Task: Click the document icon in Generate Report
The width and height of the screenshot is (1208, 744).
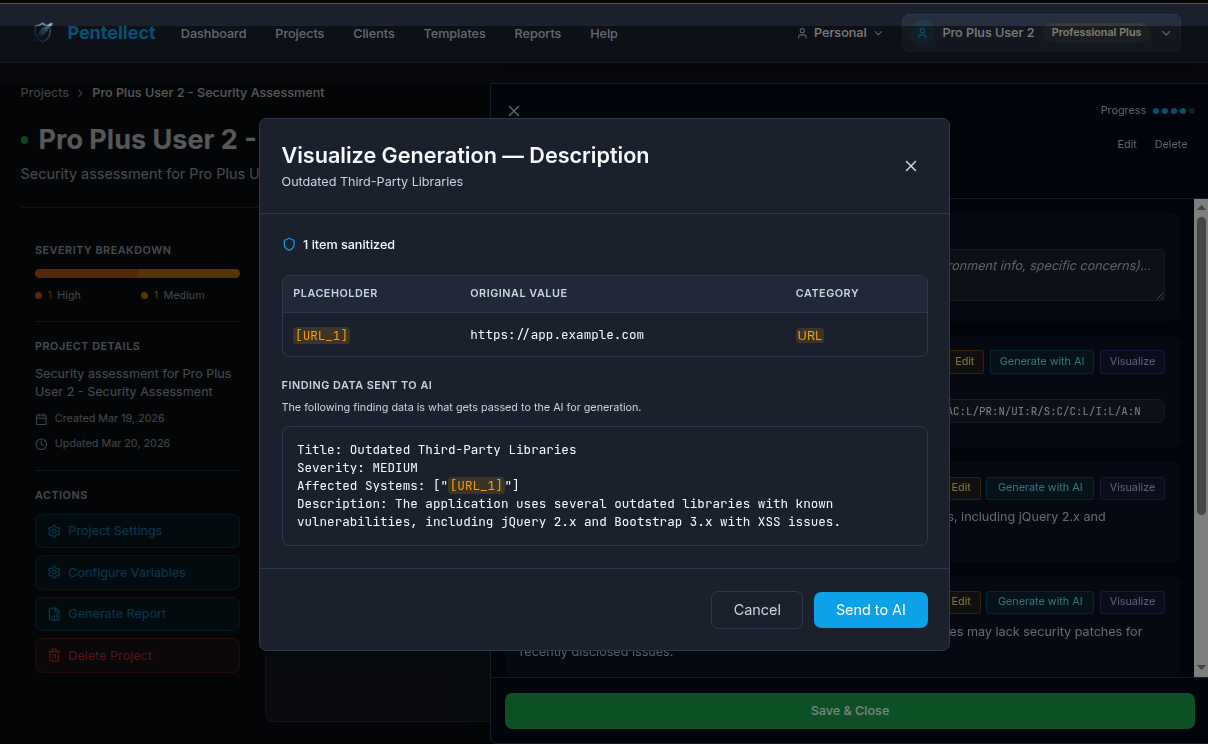Action: click(x=54, y=614)
